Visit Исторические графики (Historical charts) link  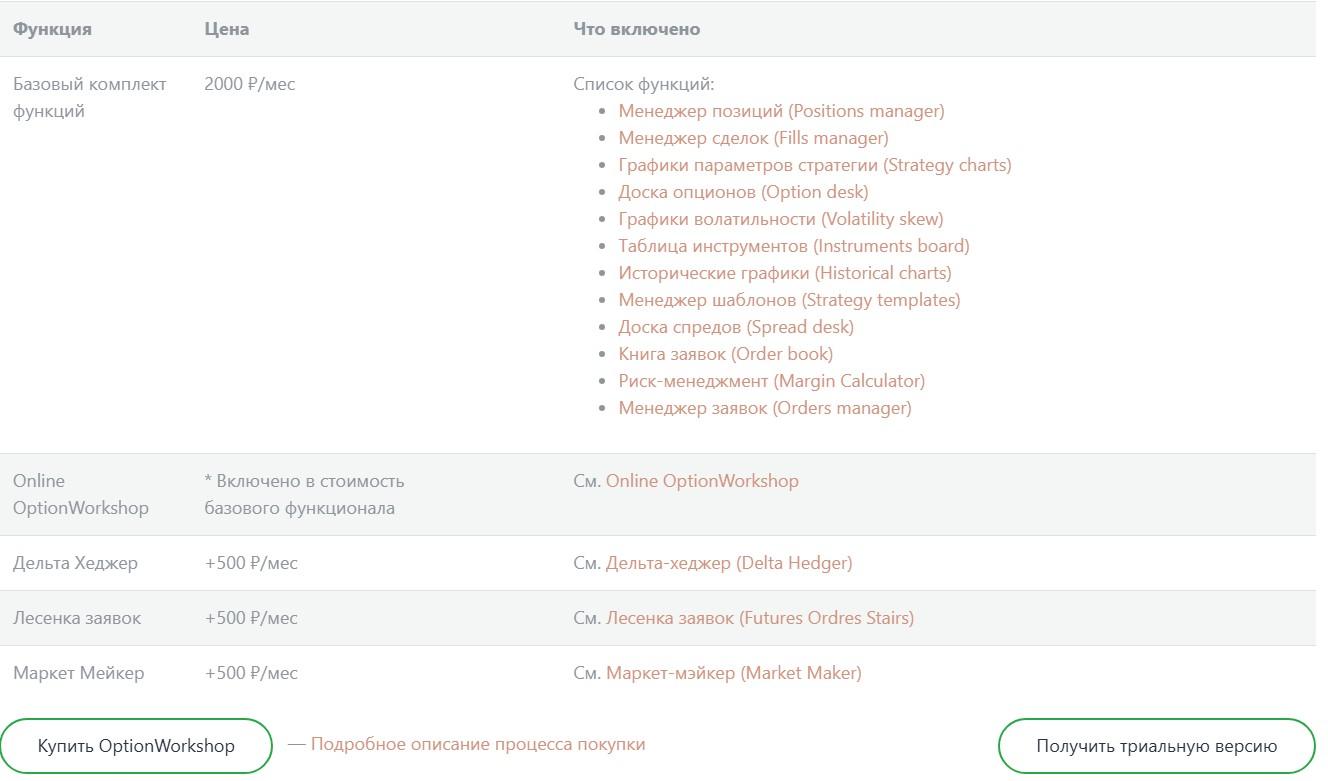pyautogui.click(x=784, y=273)
